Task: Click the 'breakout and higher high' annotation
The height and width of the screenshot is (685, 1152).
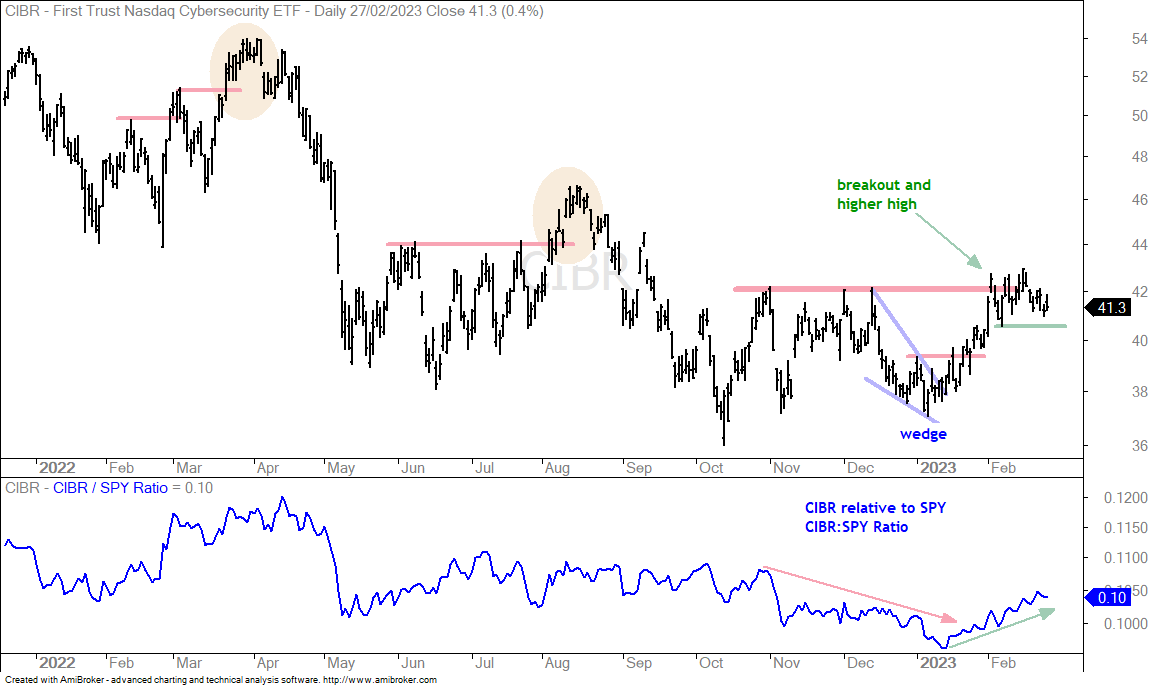Action: click(884, 195)
